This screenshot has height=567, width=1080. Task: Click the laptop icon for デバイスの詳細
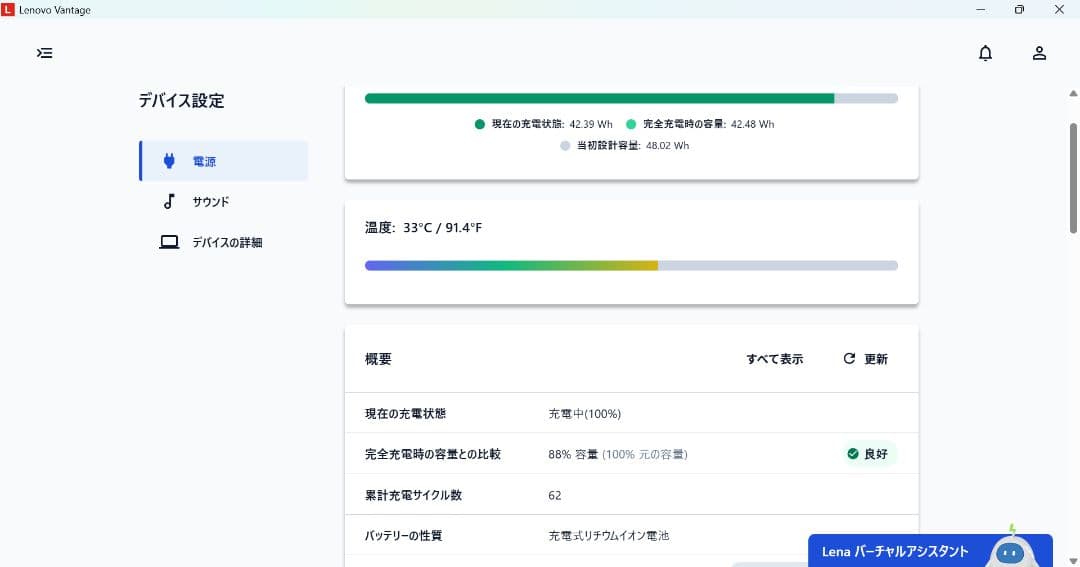[169, 242]
